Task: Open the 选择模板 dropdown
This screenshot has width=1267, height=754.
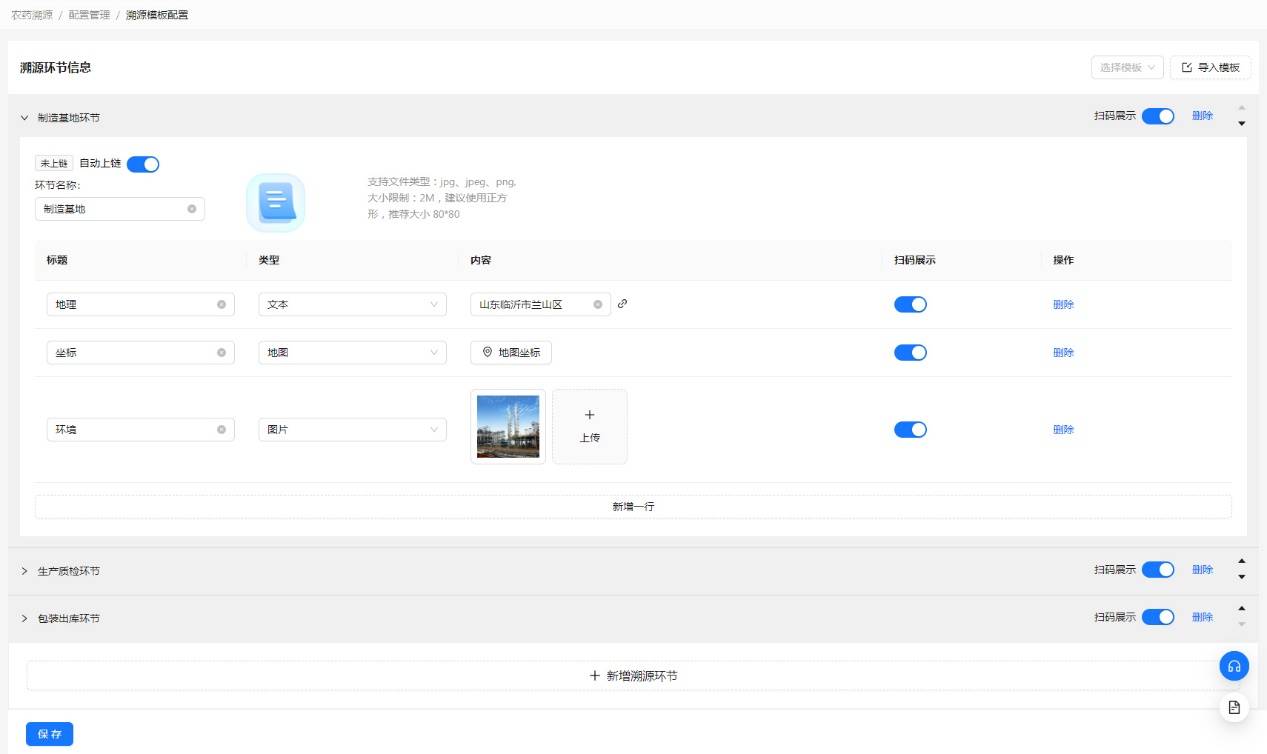Action: pos(1127,67)
